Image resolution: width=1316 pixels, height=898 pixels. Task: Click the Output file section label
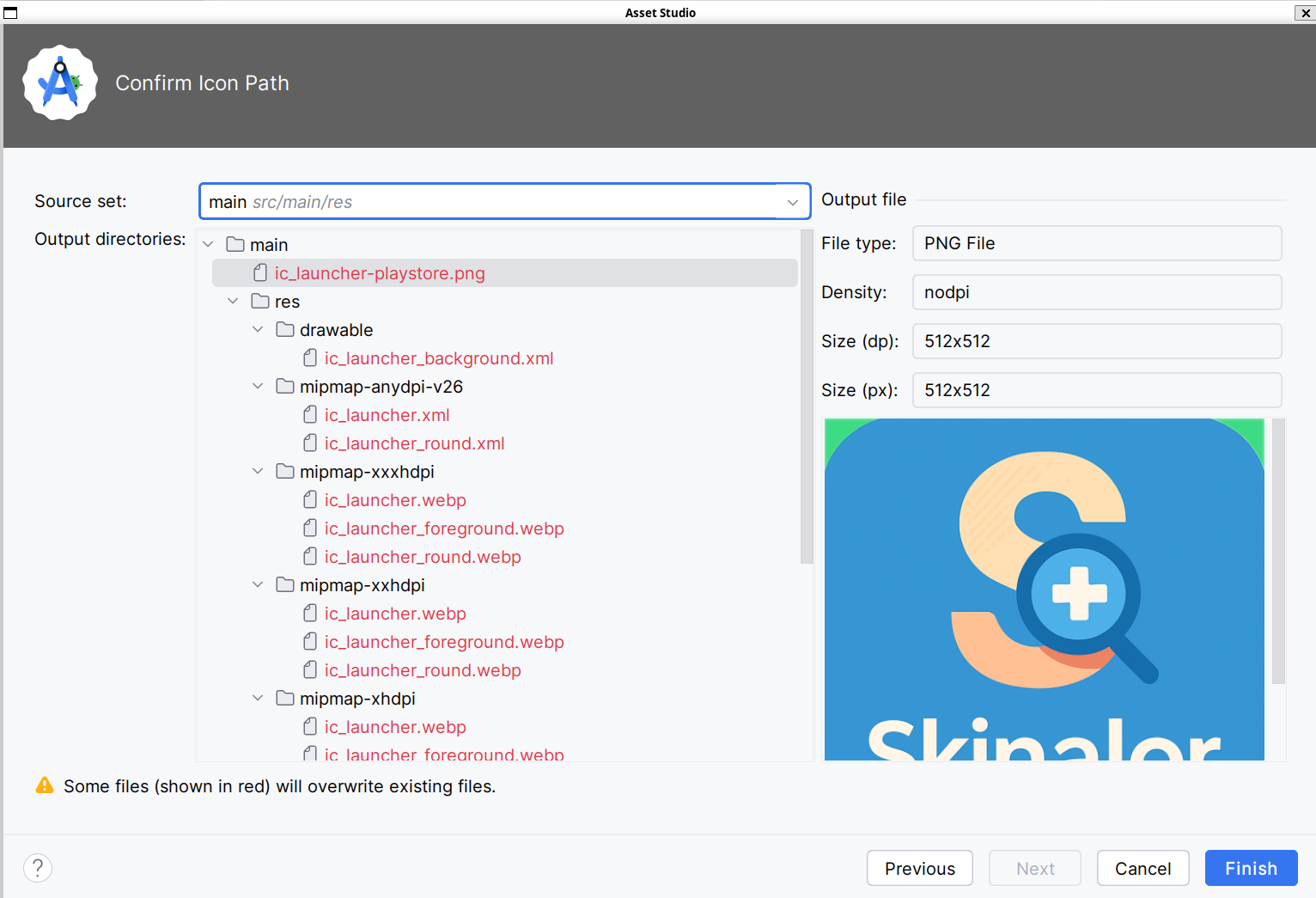point(863,199)
